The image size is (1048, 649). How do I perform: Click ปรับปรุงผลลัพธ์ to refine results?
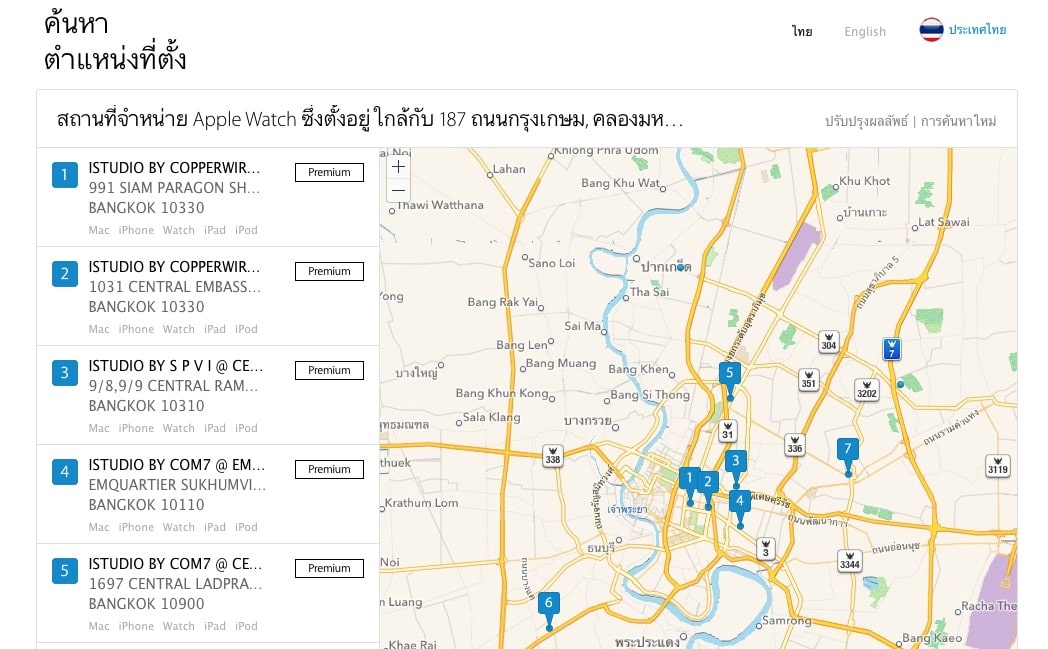point(866,121)
